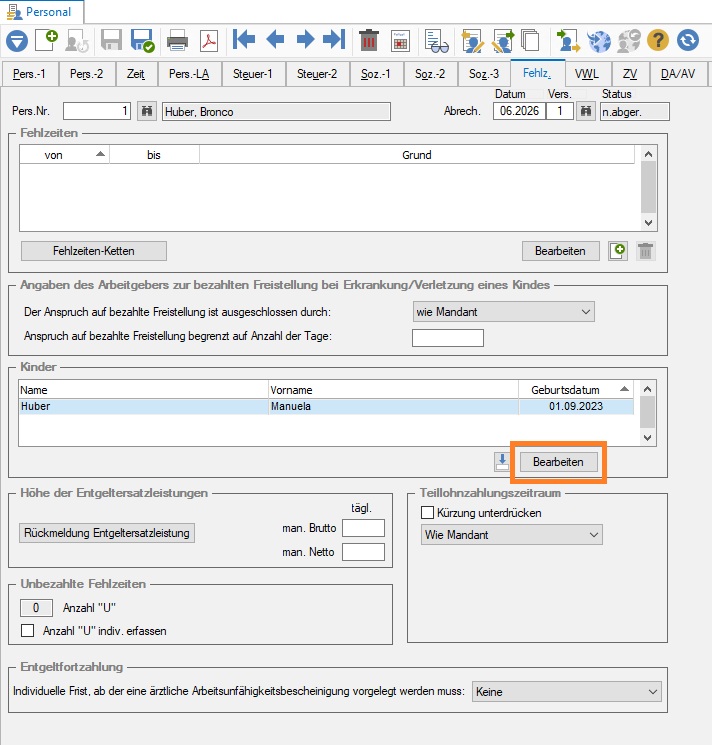The width and height of the screenshot is (712, 745).
Task: Open the Soz.-2 tab
Action: (x=430, y=74)
